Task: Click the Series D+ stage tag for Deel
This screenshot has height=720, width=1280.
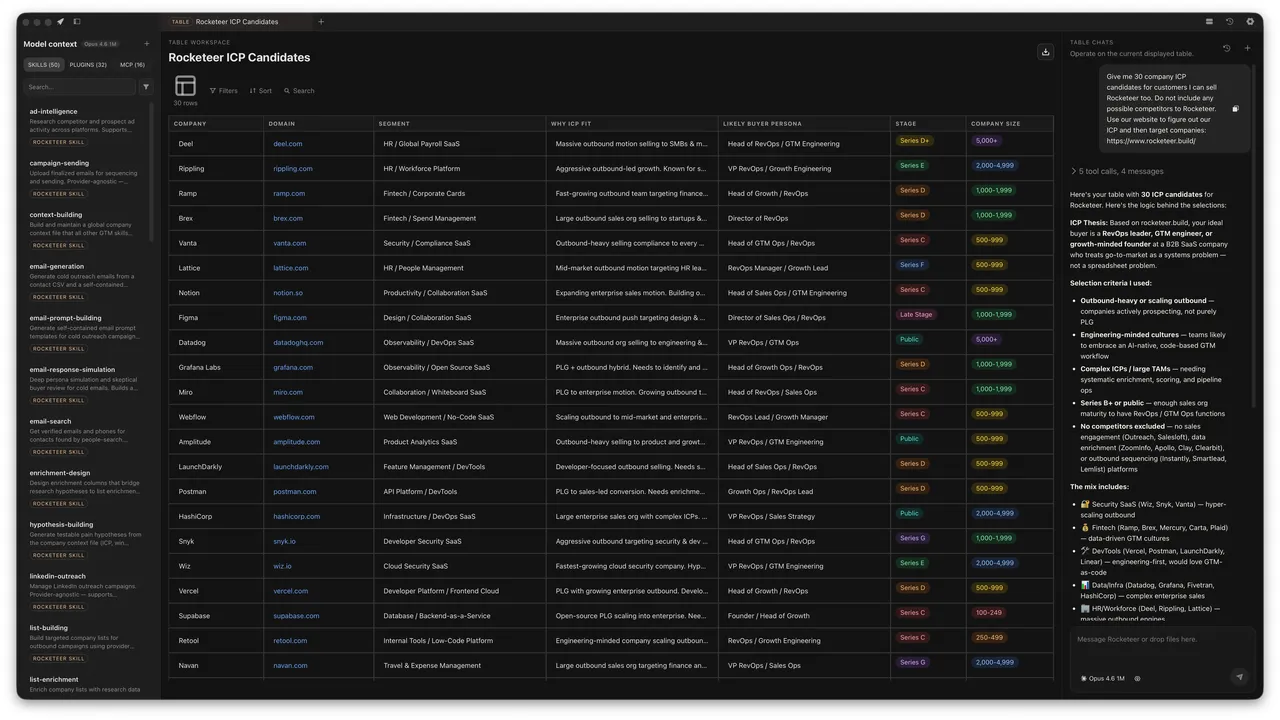Action: tap(914, 141)
